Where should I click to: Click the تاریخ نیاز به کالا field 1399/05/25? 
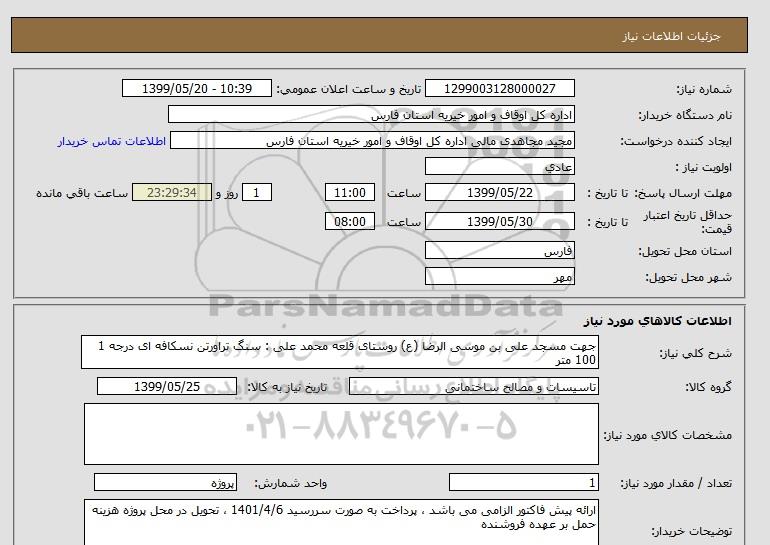tap(167, 386)
